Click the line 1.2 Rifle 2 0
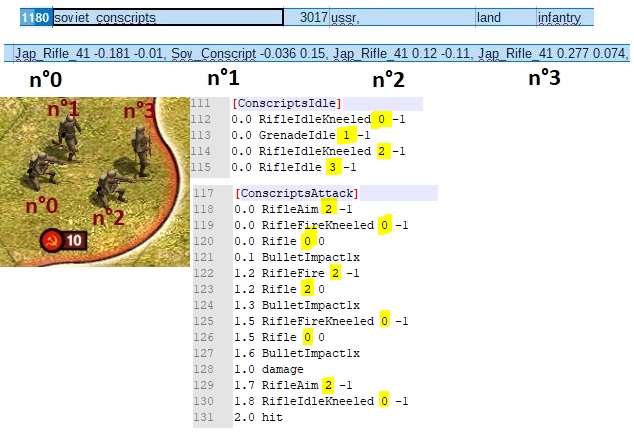The height and width of the screenshot is (432, 634). 279,289
